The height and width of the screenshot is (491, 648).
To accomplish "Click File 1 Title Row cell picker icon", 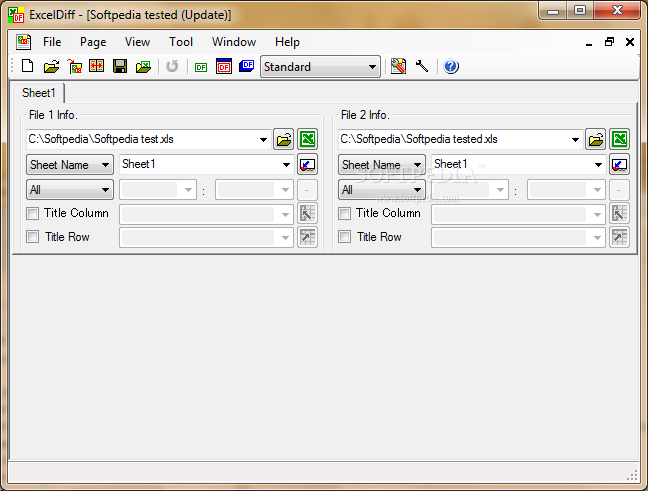I will click(307, 237).
